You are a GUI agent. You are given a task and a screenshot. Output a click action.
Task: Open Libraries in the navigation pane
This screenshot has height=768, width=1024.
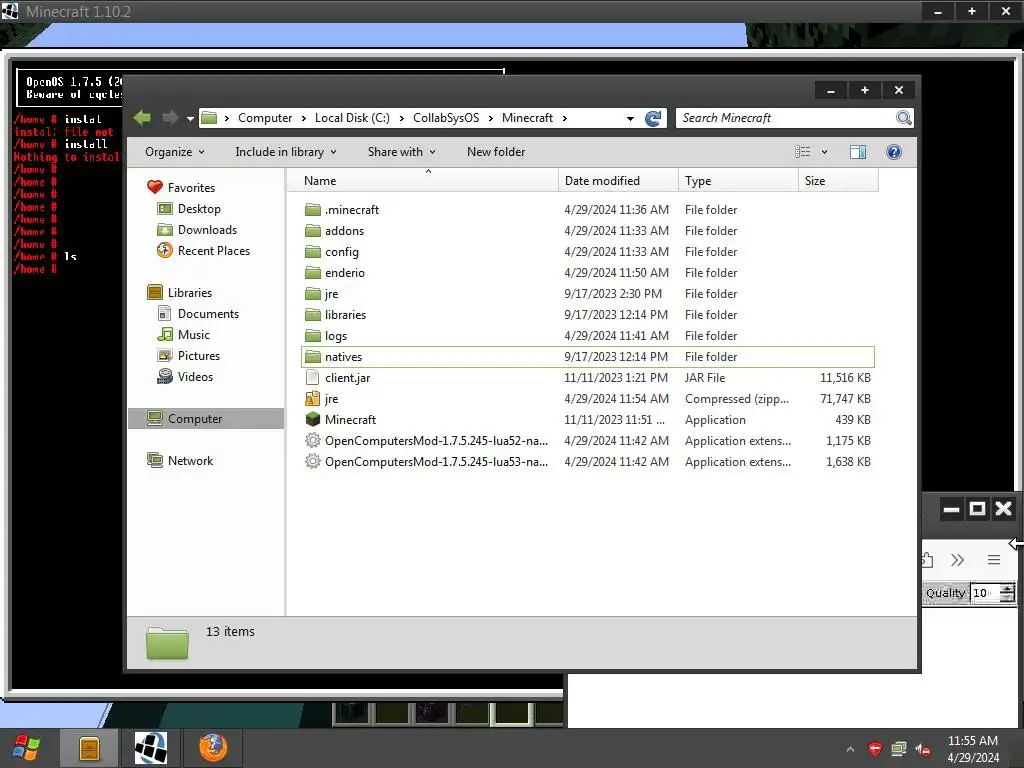pyautogui.click(x=180, y=293)
